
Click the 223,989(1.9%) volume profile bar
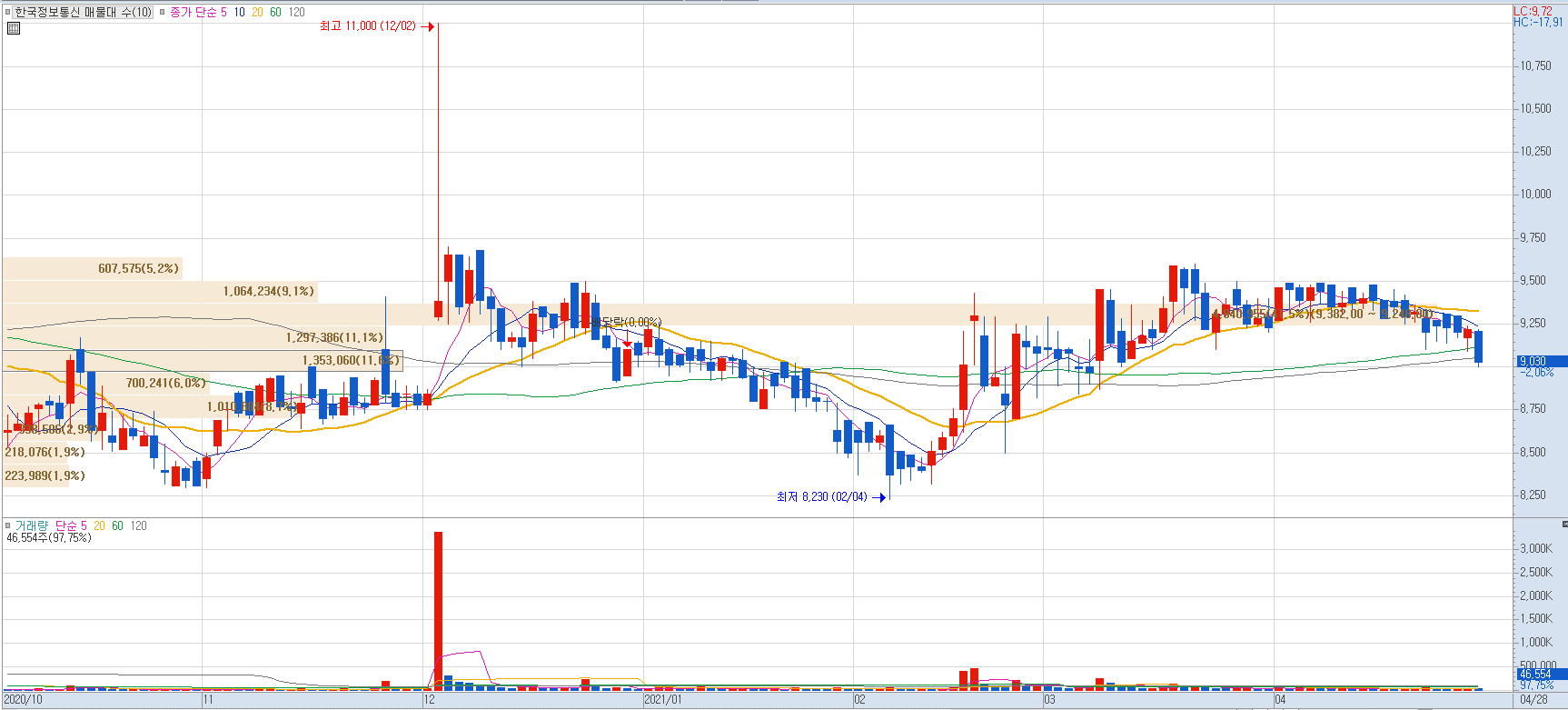[x=35, y=475]
